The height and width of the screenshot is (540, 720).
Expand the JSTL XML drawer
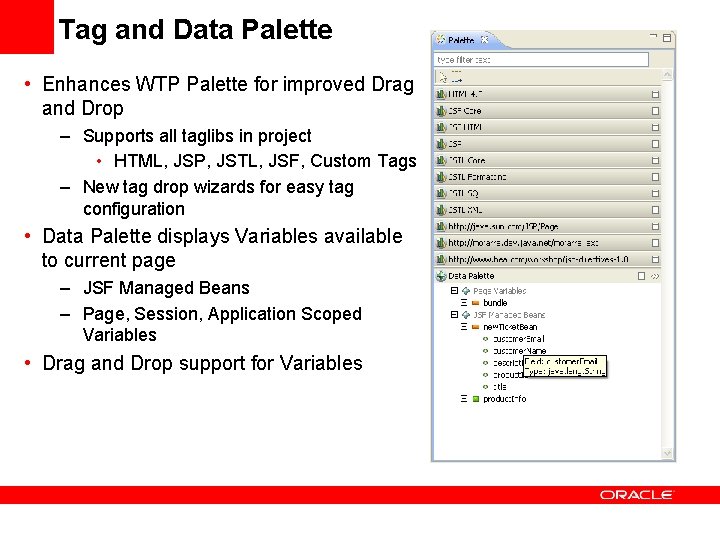pos(546,210)
